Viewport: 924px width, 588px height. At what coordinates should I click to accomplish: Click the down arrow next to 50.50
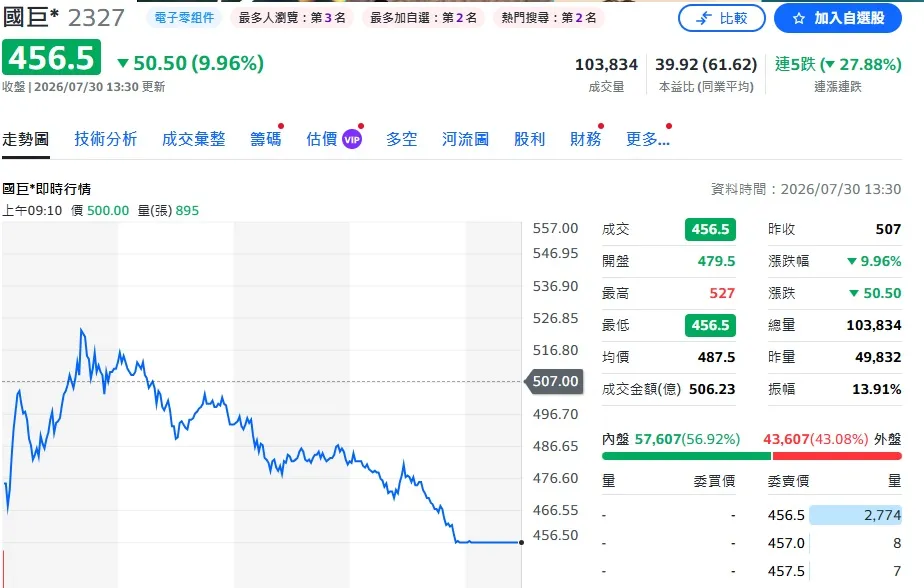(x=123, y=63)
